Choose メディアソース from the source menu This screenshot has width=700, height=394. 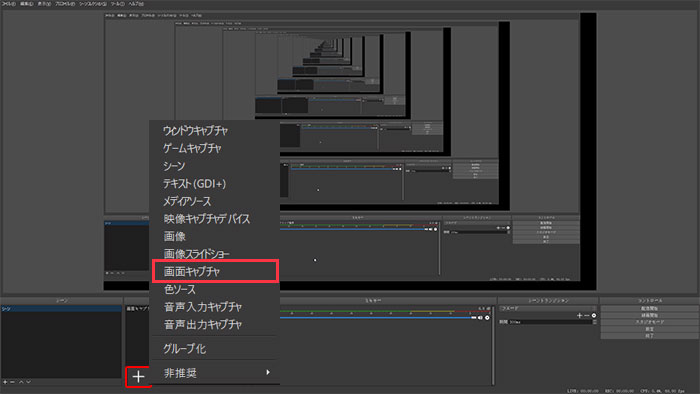pos(187,201)
